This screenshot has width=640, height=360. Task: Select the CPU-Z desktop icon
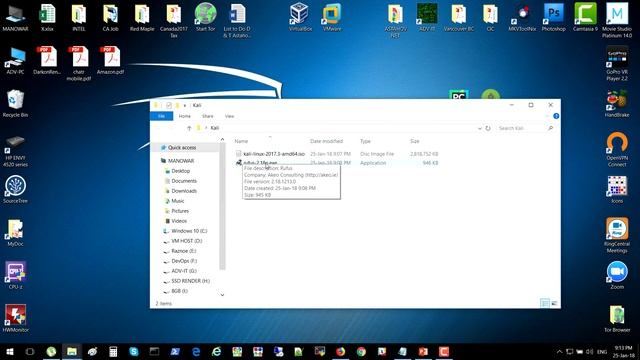(x=15, y=276)
